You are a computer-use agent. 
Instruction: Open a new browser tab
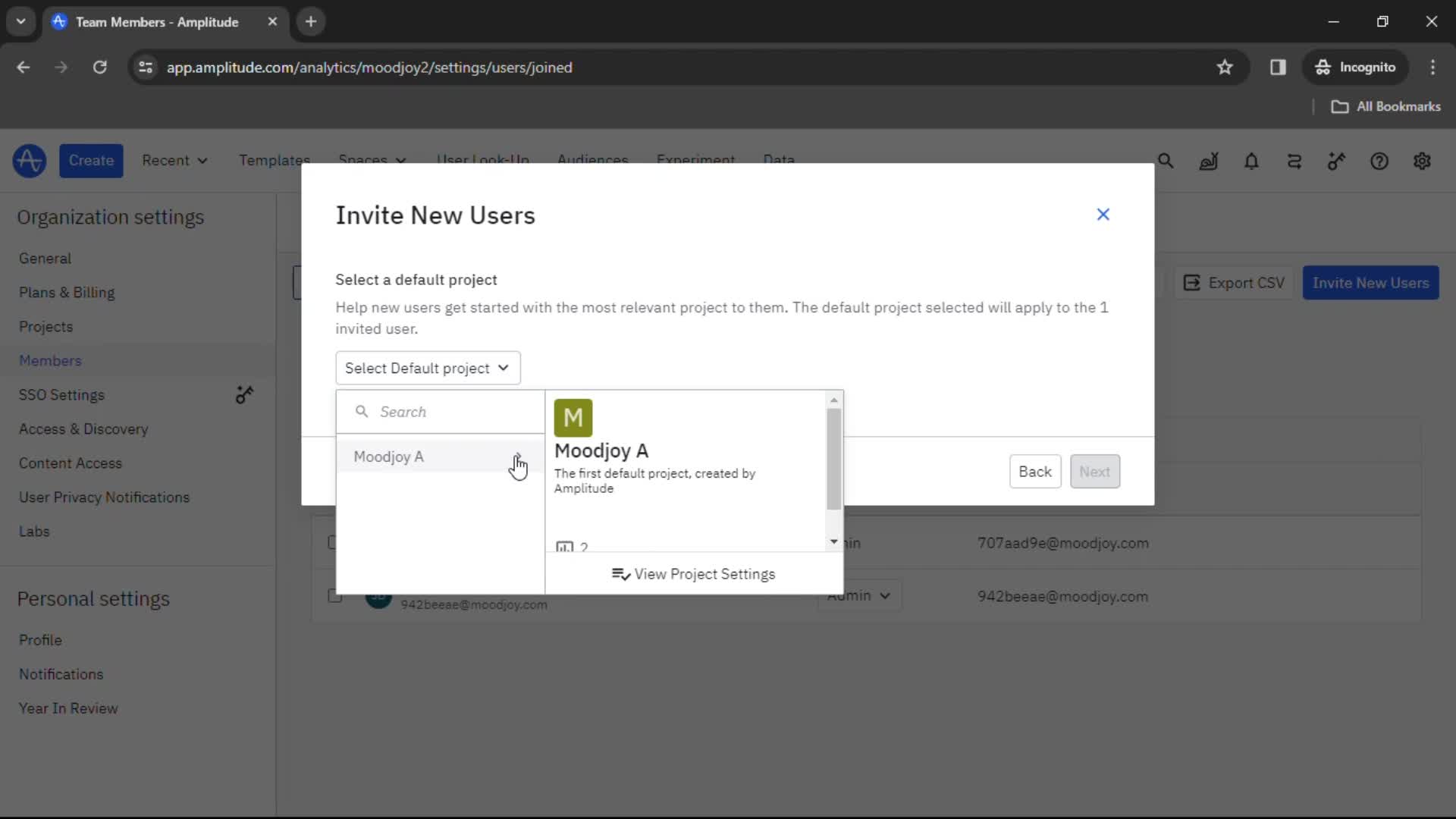(x=311, y=22)
